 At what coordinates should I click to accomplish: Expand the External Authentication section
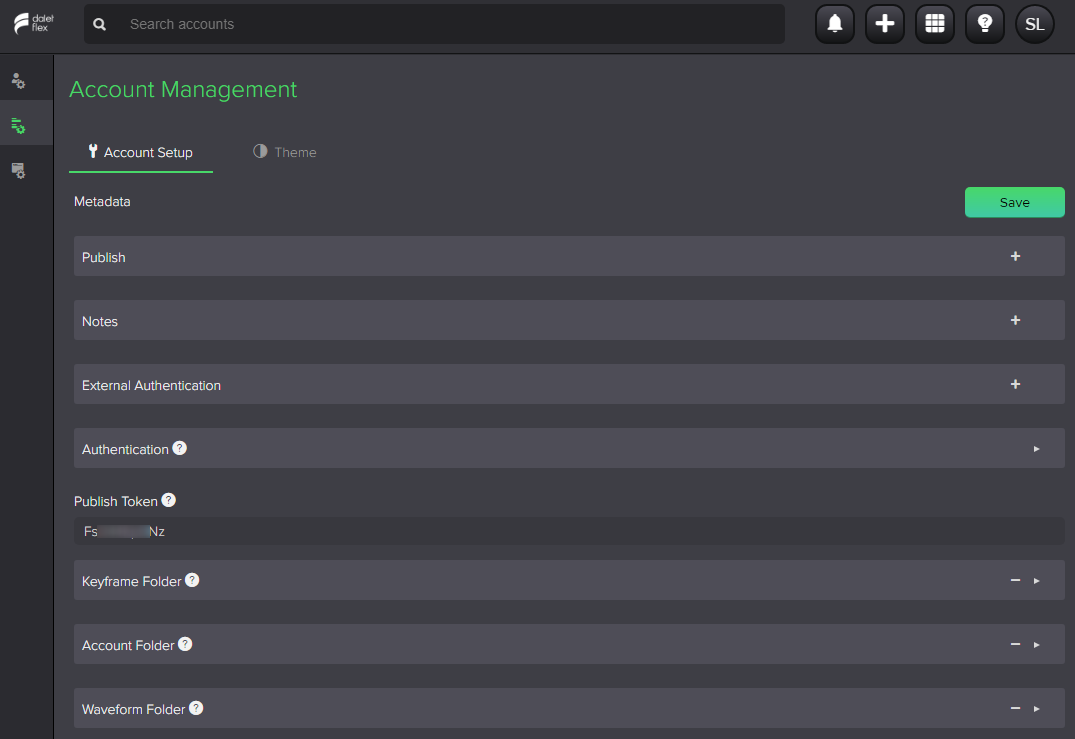click(x=1015, y=384)
